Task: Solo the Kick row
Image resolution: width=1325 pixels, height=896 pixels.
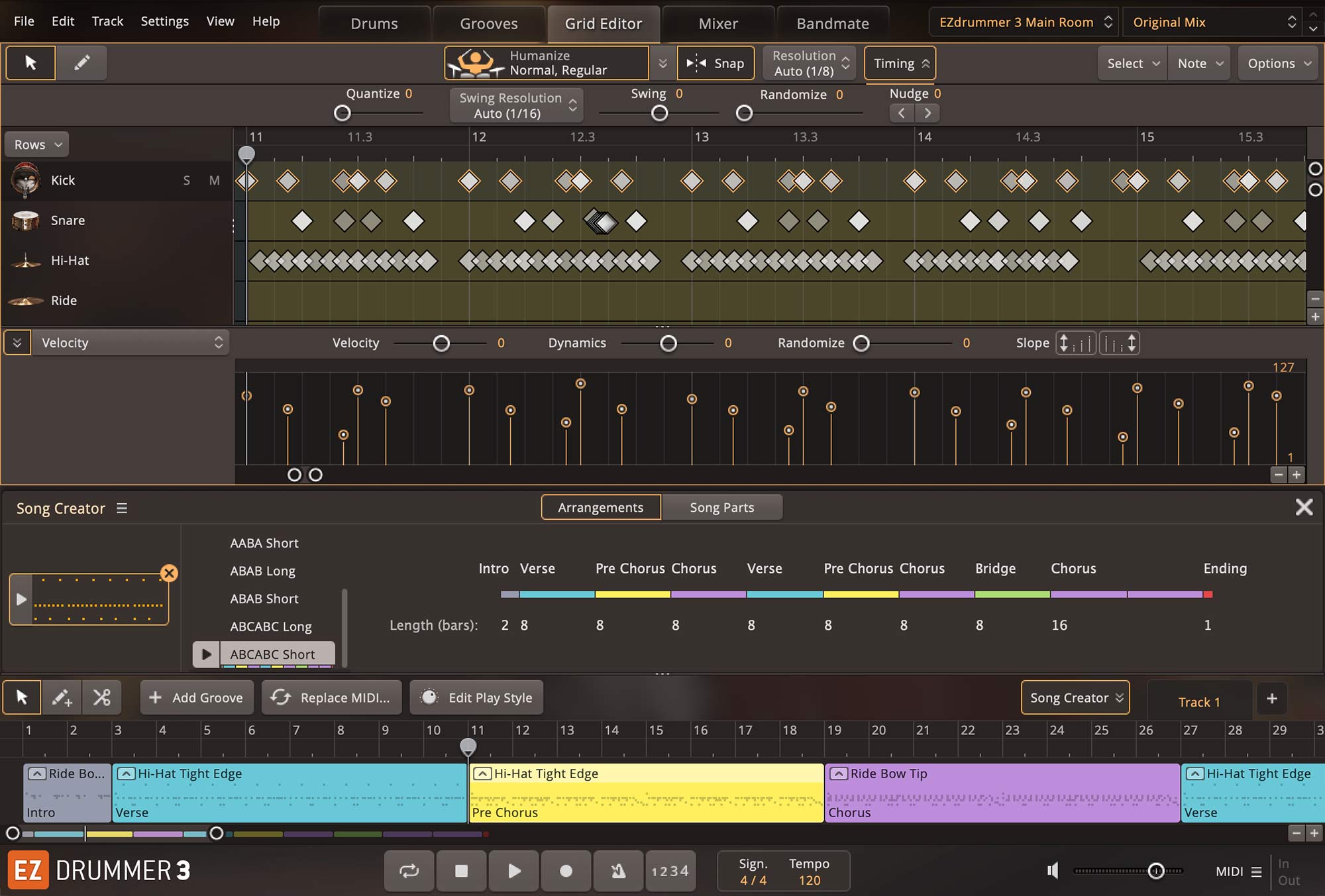Action: tap(187, 180)
